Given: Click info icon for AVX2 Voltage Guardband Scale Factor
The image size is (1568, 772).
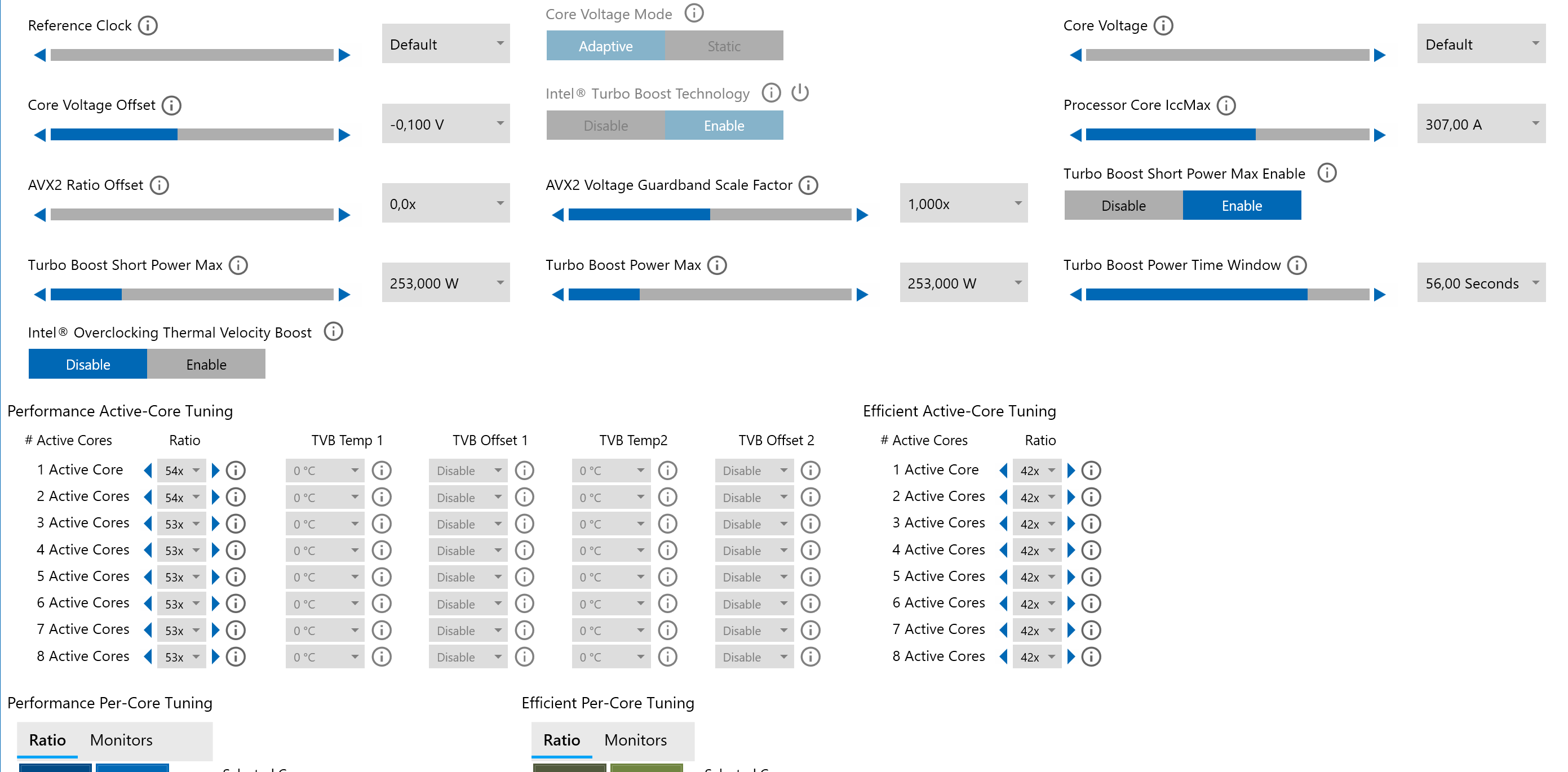Looking at the screenshot, I should [808, 185].
